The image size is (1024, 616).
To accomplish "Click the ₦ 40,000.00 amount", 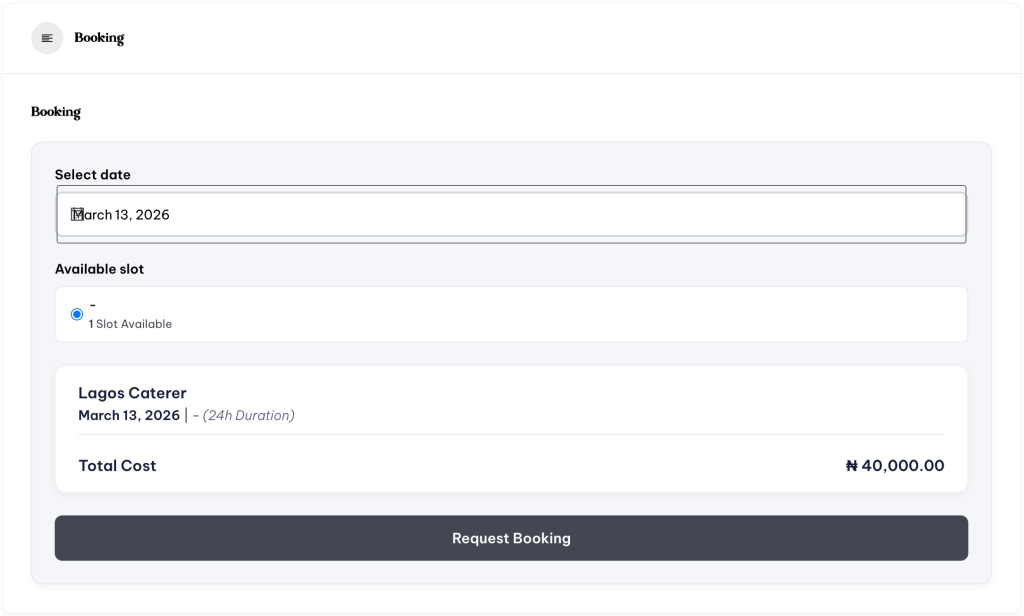I will click(895, 465).
